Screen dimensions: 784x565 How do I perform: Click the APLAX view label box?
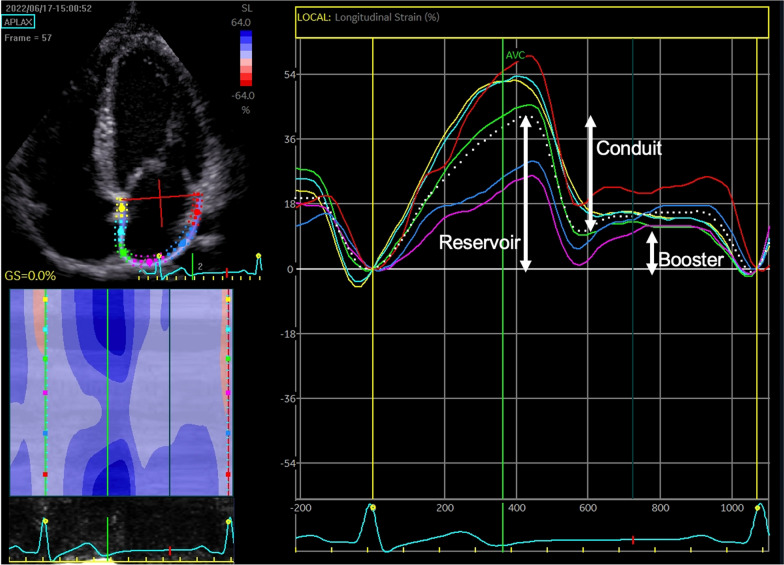click(21, 22)
